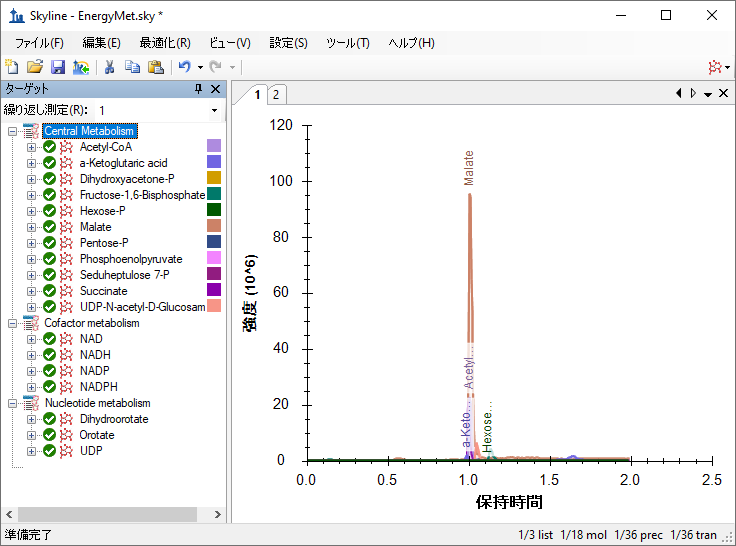Click the green check icon beside Hexose-P
This screenshot has height=546, width=736.
(49, 211)
